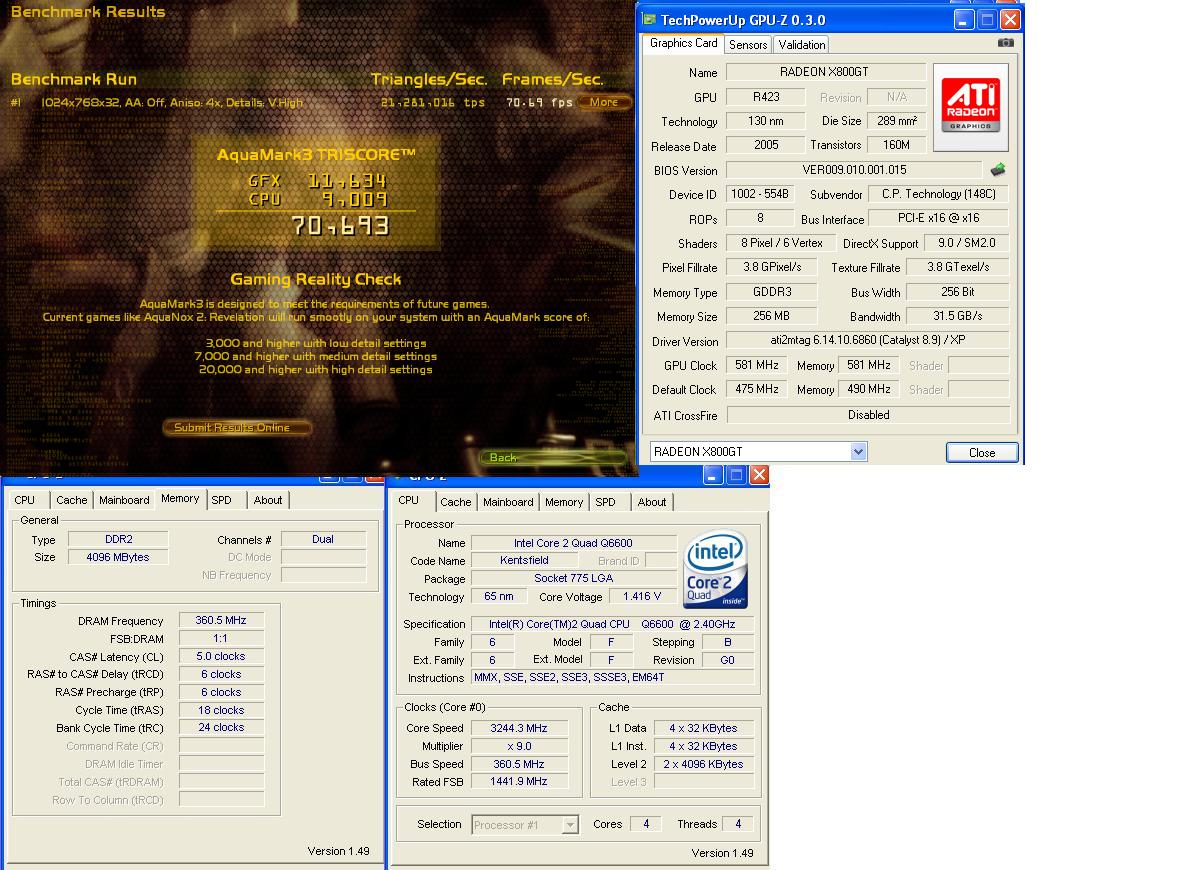Screen dimensions: 1178x870
Task: Click the Back button in AquaMark3
Action: coord(553,458)
